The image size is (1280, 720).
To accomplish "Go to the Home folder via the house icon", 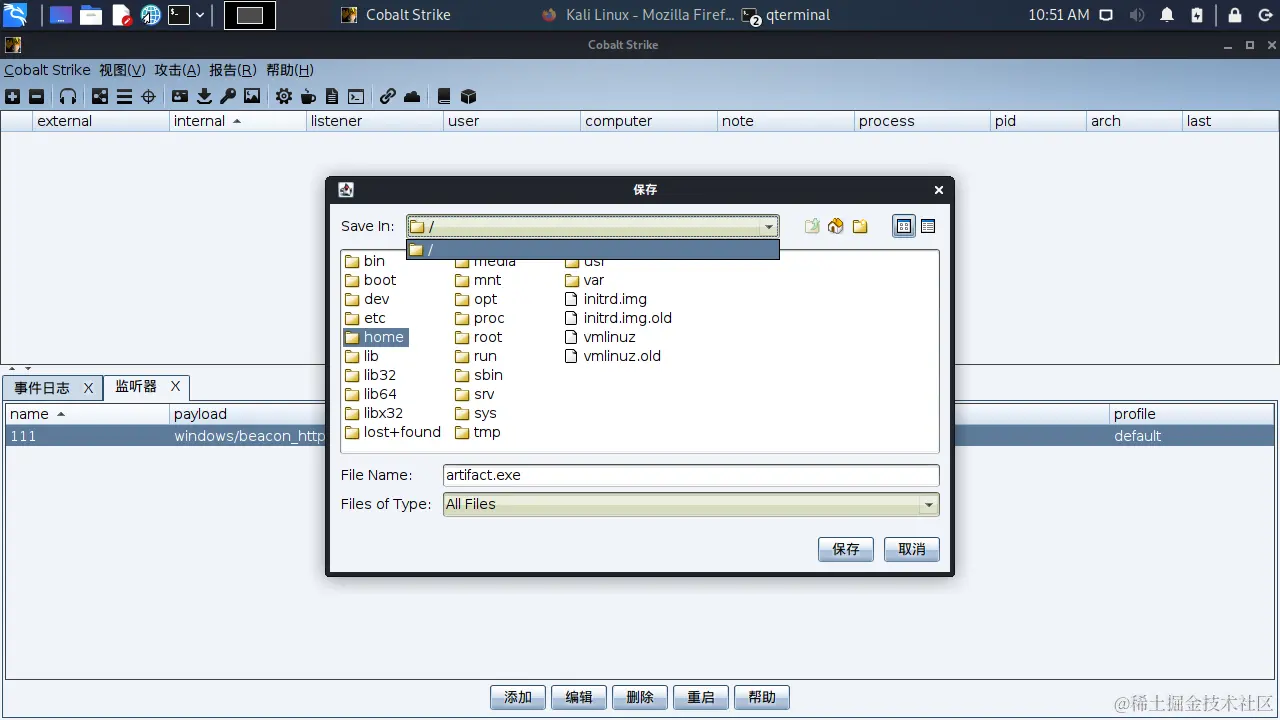I will [x=836, y=226].
